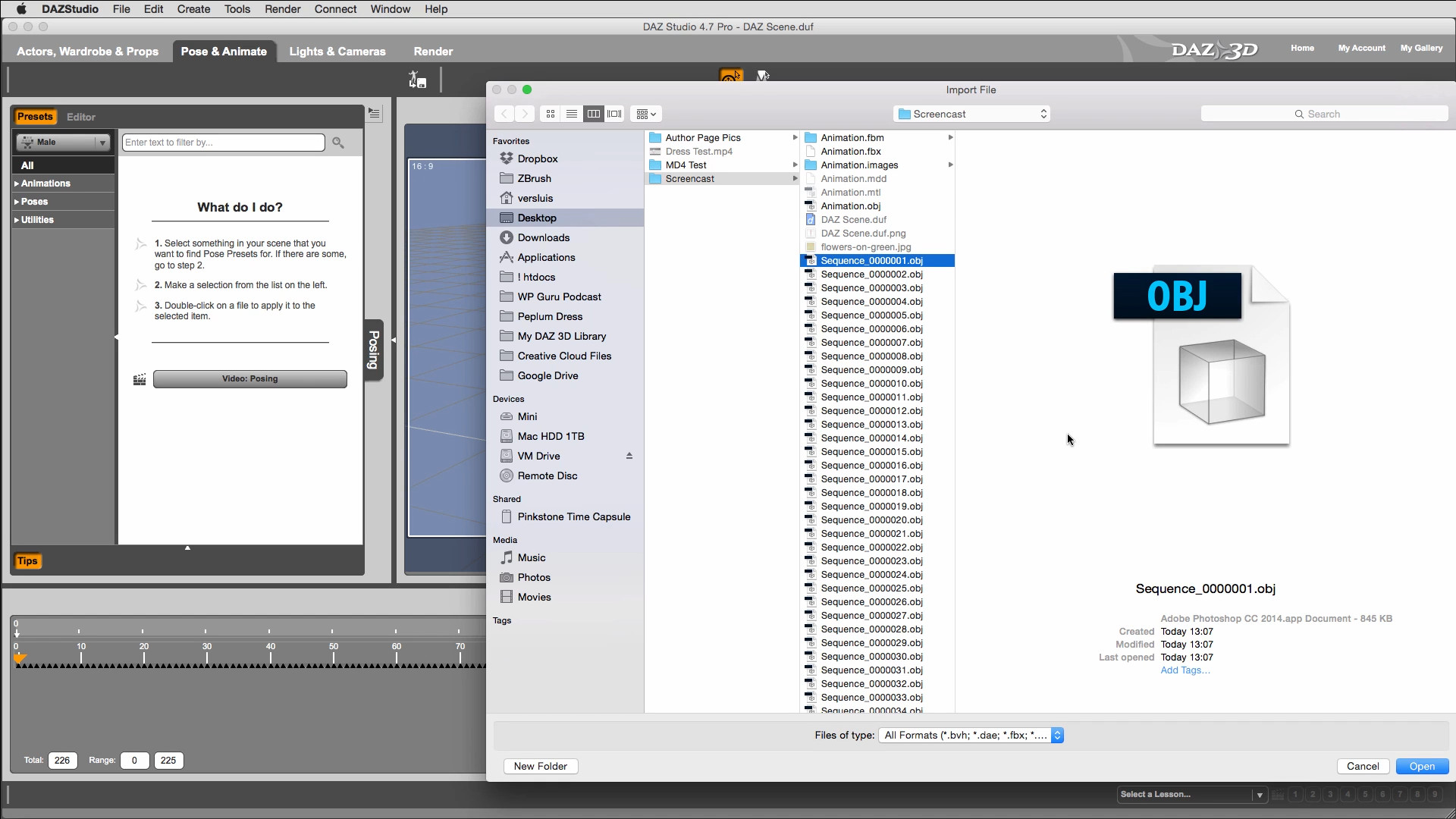Expand Animation.images folder arrow

950,165
